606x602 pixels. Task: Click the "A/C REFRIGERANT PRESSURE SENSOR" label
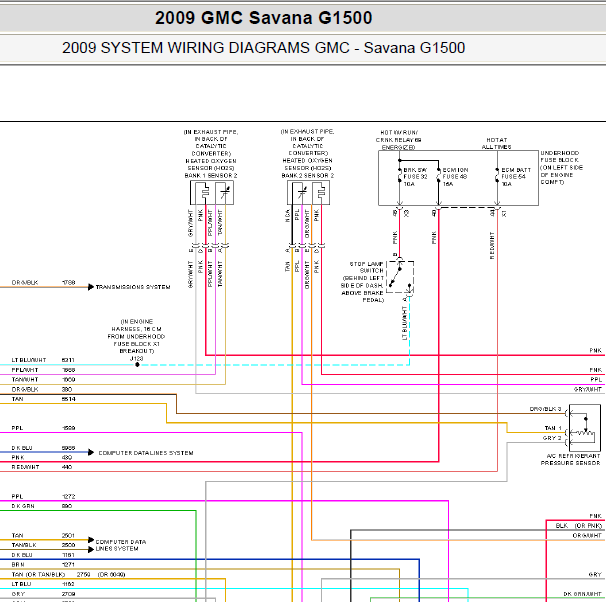coord(570,459)
